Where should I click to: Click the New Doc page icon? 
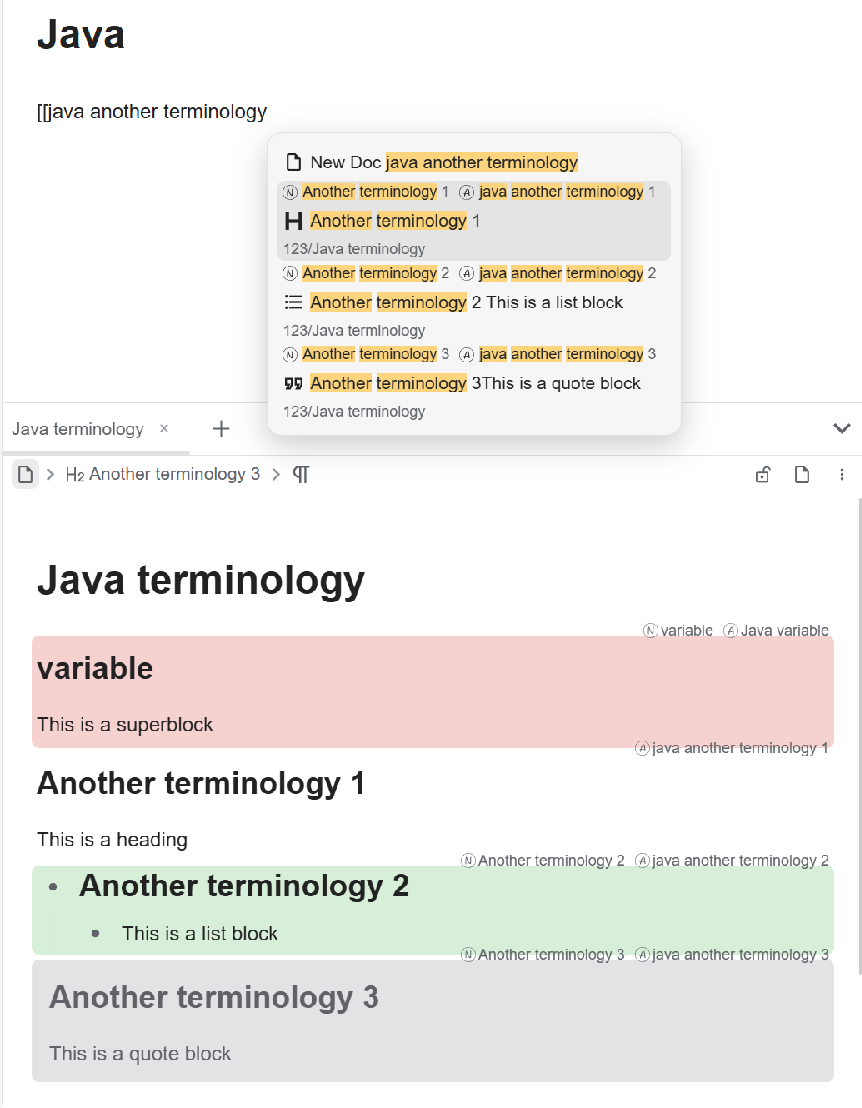tap(294, 162)
